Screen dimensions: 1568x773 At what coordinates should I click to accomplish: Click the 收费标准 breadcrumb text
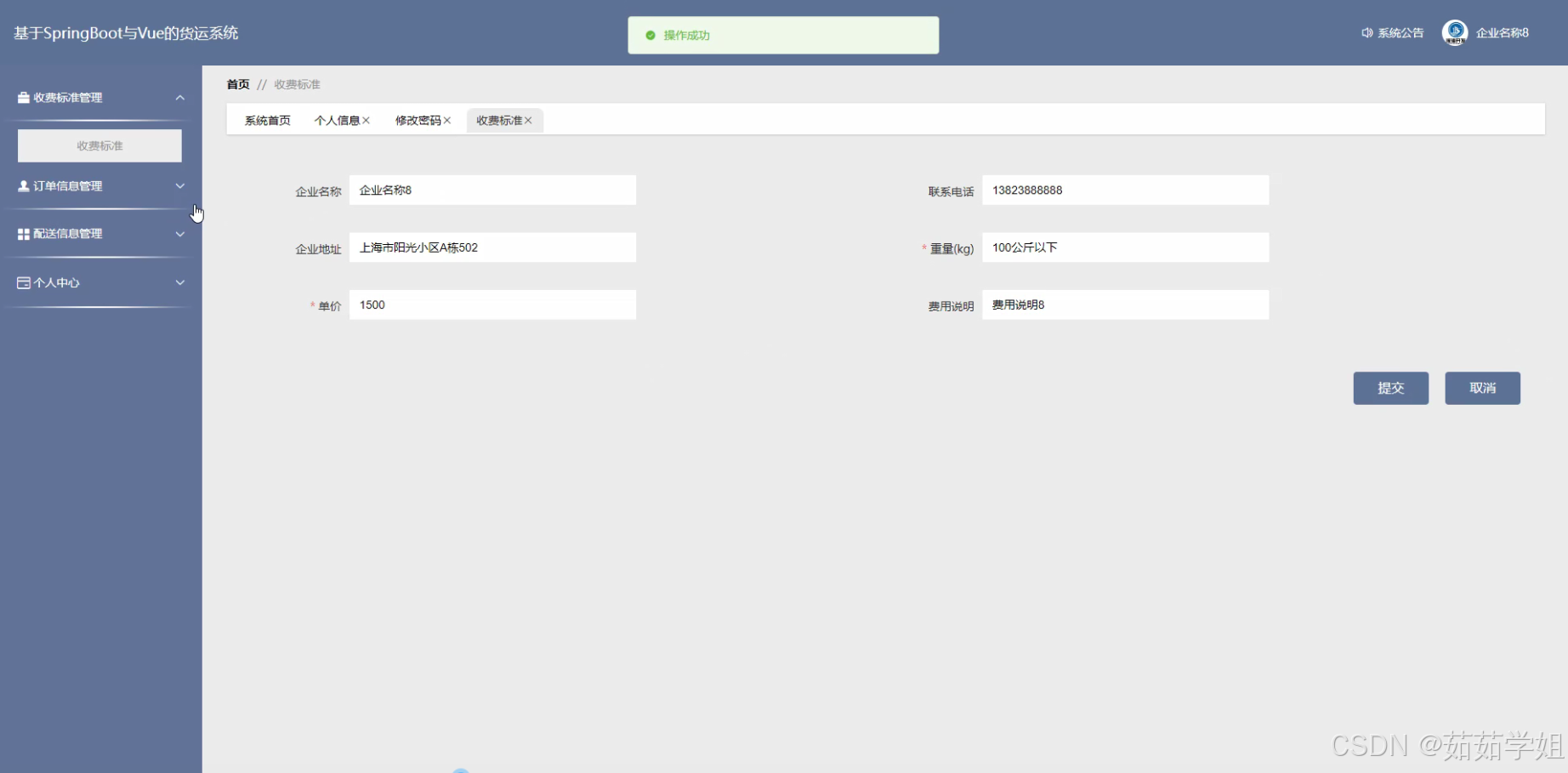click(x=297, y=84)
